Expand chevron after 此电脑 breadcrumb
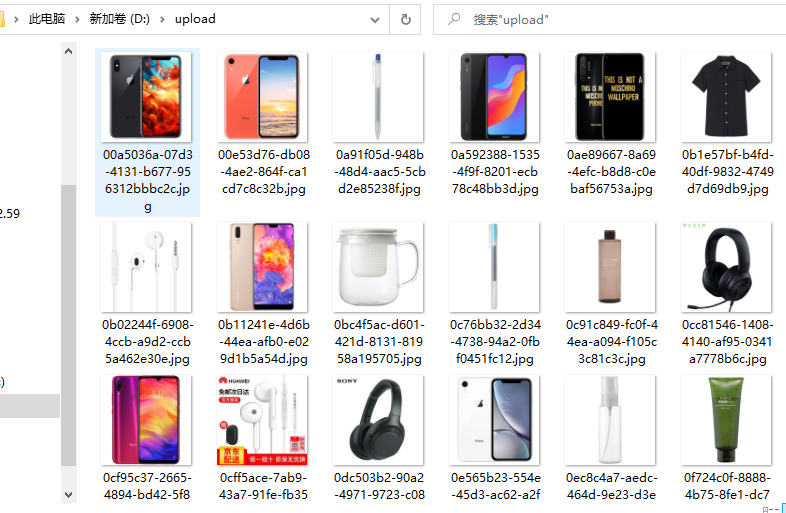Image resolution: width=786 pixels, height=513 pixels. [x=77, y=20]
